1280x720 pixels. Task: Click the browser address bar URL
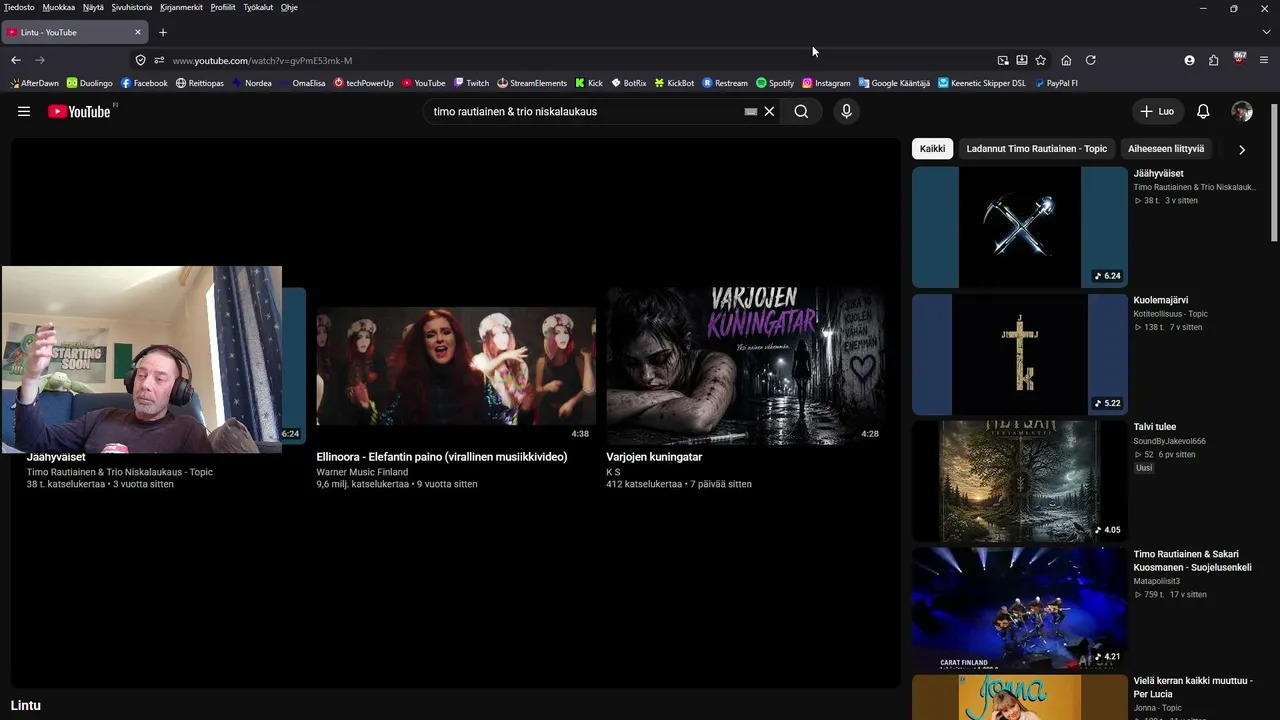click(x=262, y=60)
